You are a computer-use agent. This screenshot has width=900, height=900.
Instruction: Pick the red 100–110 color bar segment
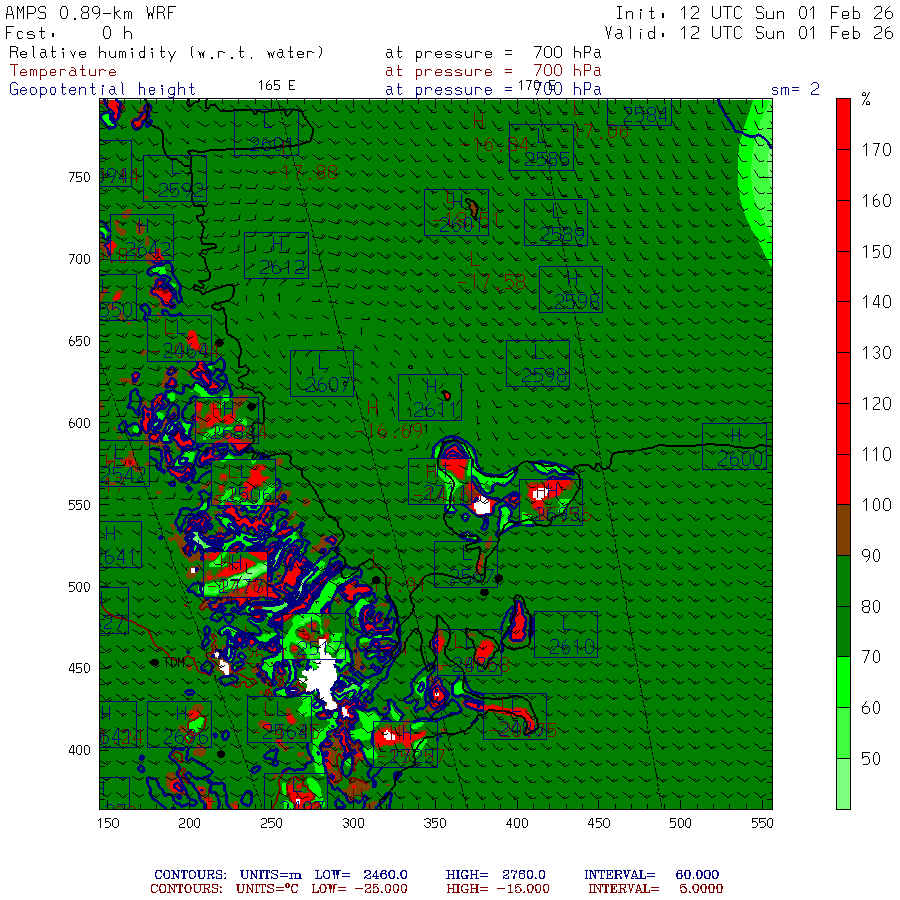[843, 479]
